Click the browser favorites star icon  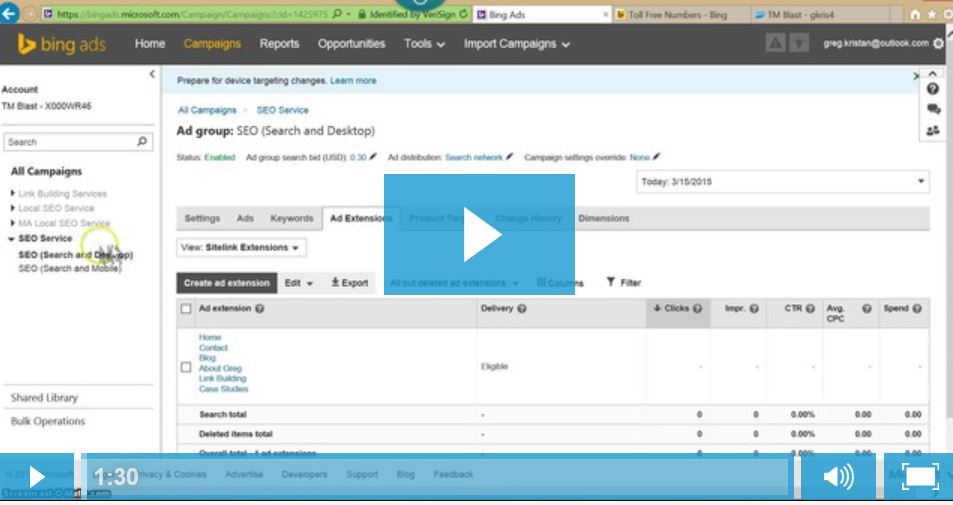pyautogui.click(x=932, y=14)
